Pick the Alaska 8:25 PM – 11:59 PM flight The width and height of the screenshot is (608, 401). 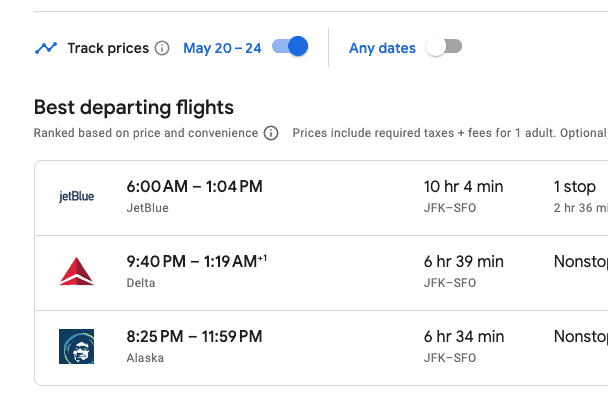tap(194, 336)
